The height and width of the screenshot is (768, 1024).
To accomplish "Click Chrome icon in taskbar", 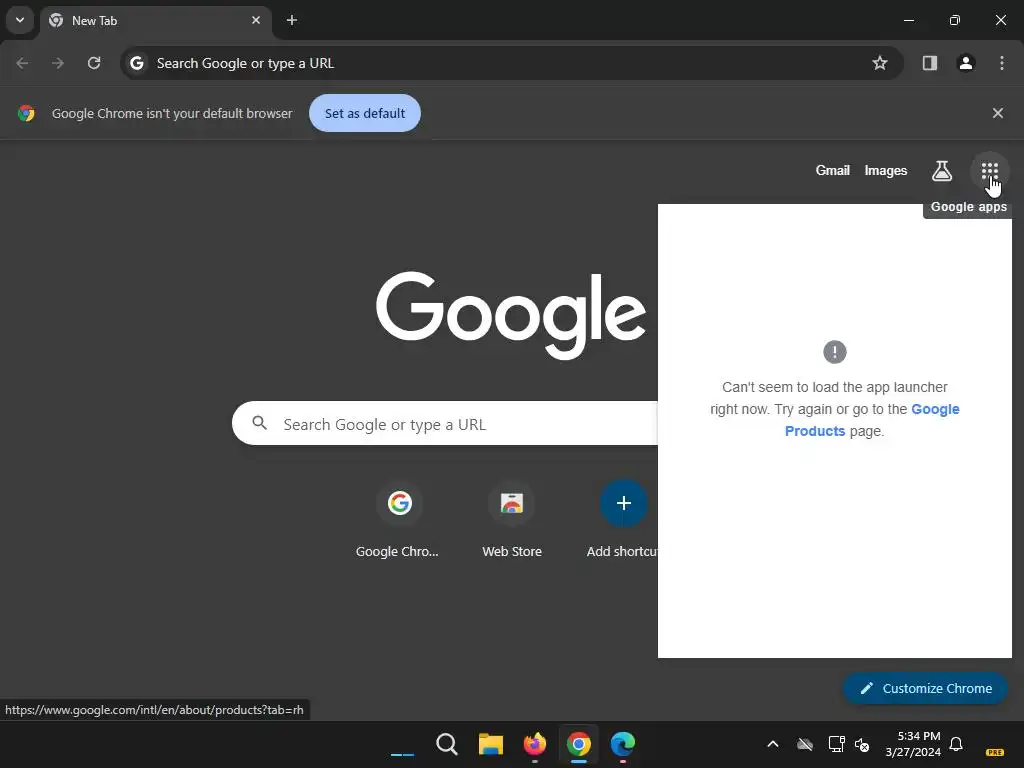I will [x=579, y=744].
